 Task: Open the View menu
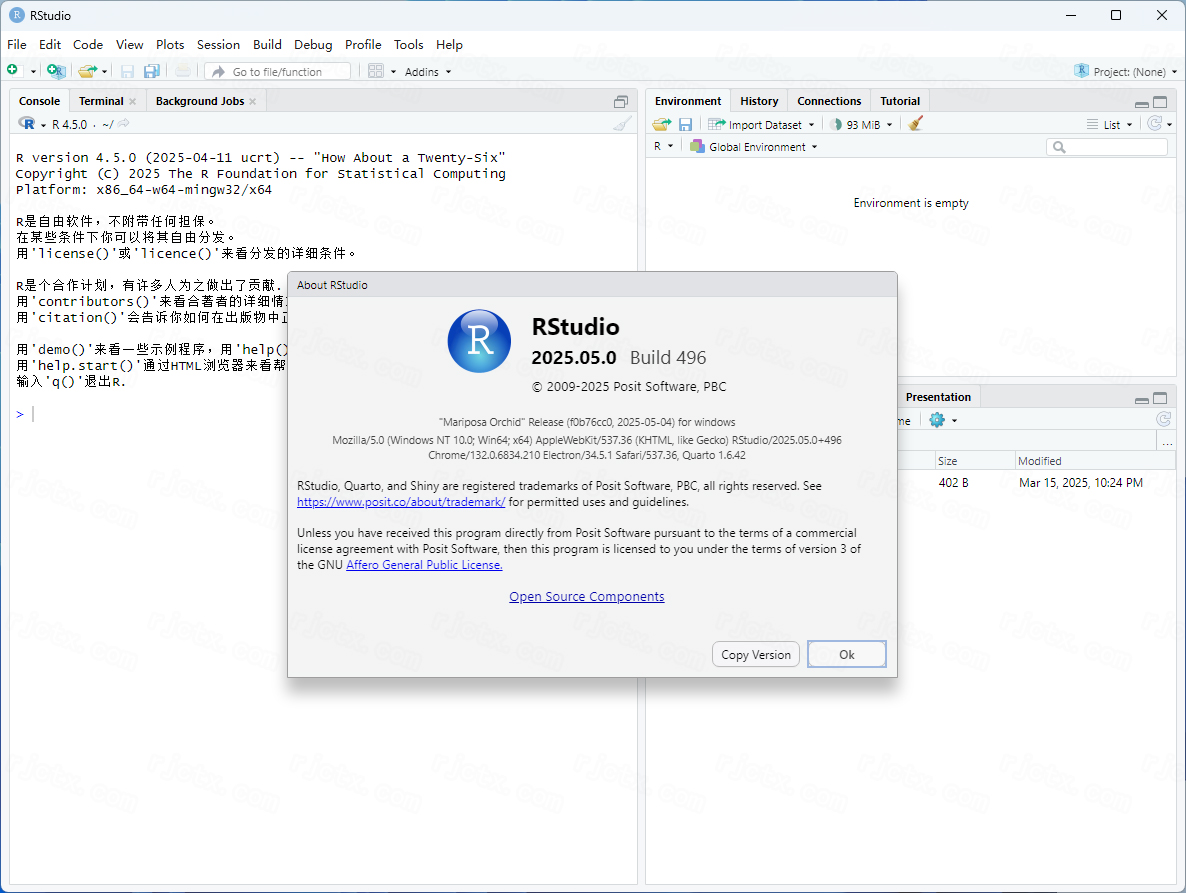(x=129, y=45)
